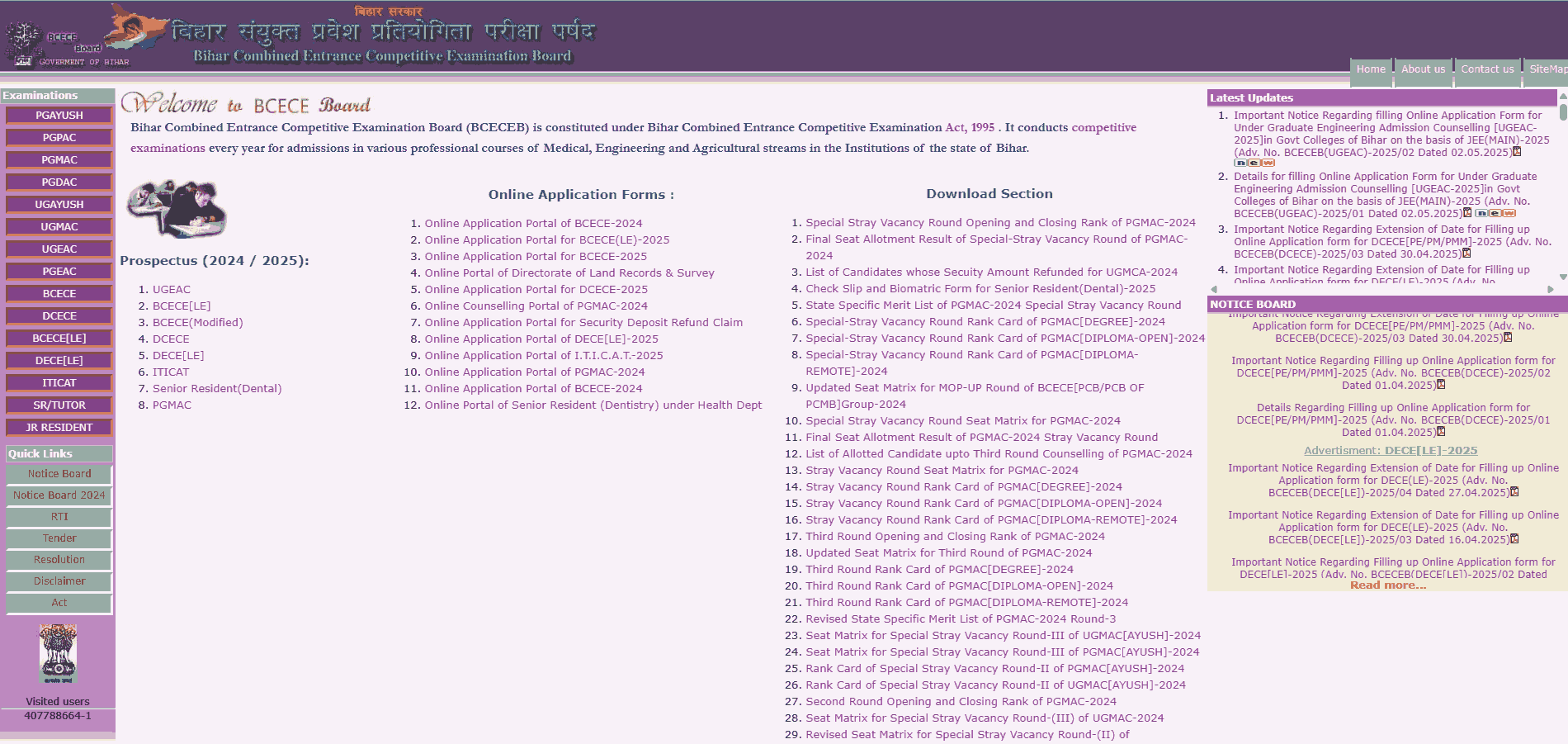The height and width of the screenshot is (744, 1568).
Task: Click the Government of India emblem image
Action: (x=58, y=654)
